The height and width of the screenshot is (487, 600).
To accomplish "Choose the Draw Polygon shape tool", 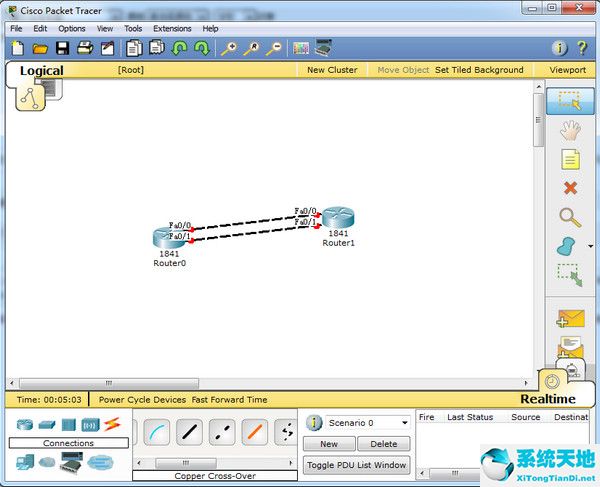I will click(567, 246).
